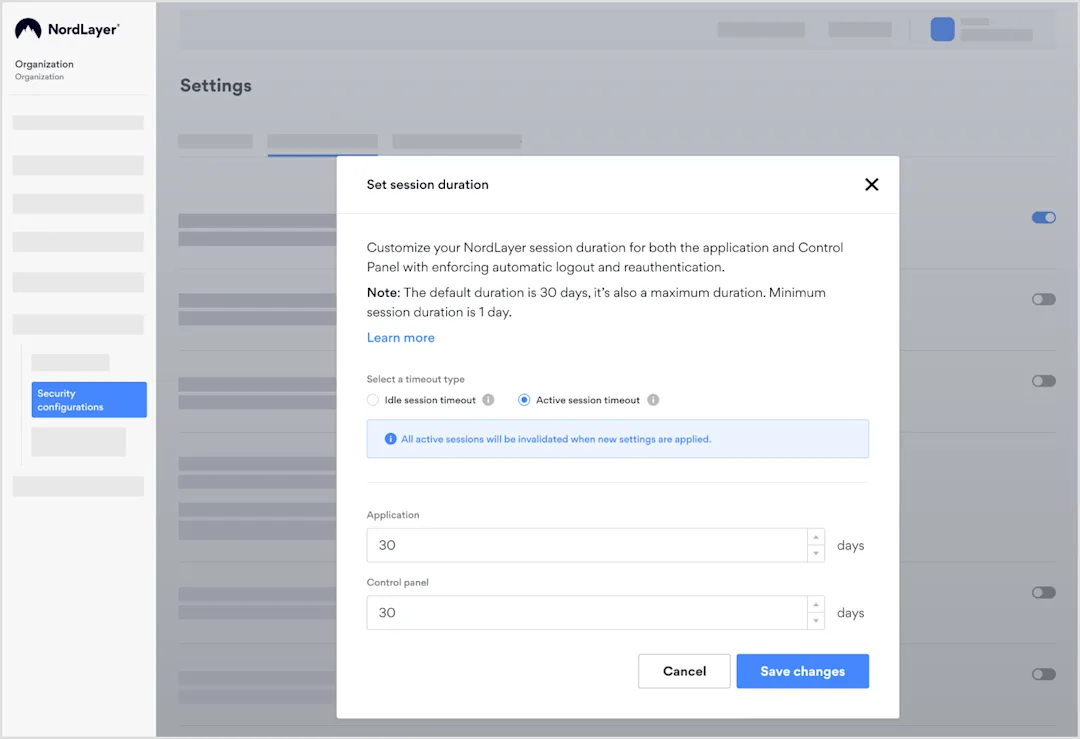Open the Learn more link
The height and width of the screenshot is (739, 1080).
pyautogui.click(x=400, y=338)
